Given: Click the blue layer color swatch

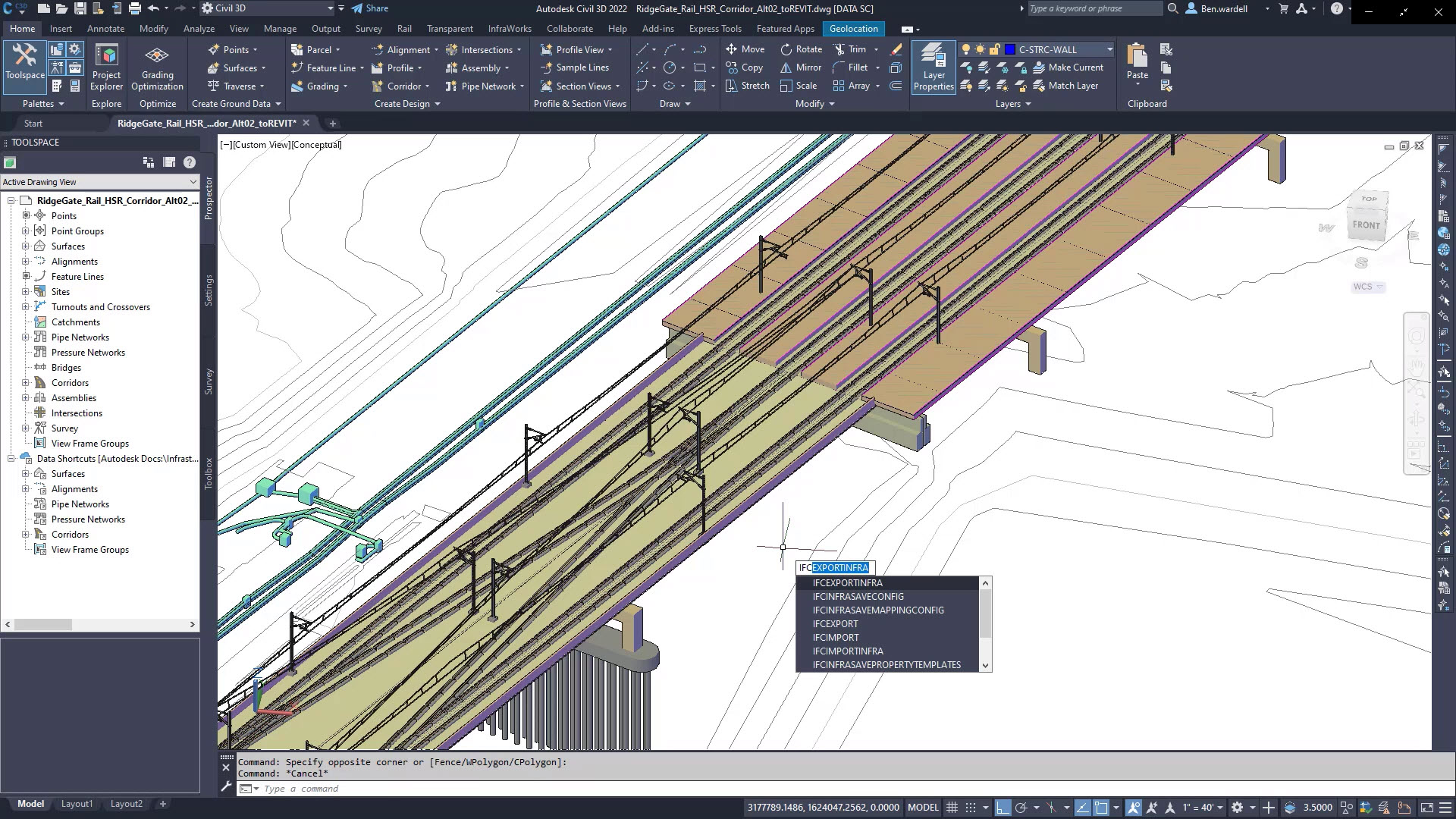Looking at the screenshot, I should coord(1009,49).
